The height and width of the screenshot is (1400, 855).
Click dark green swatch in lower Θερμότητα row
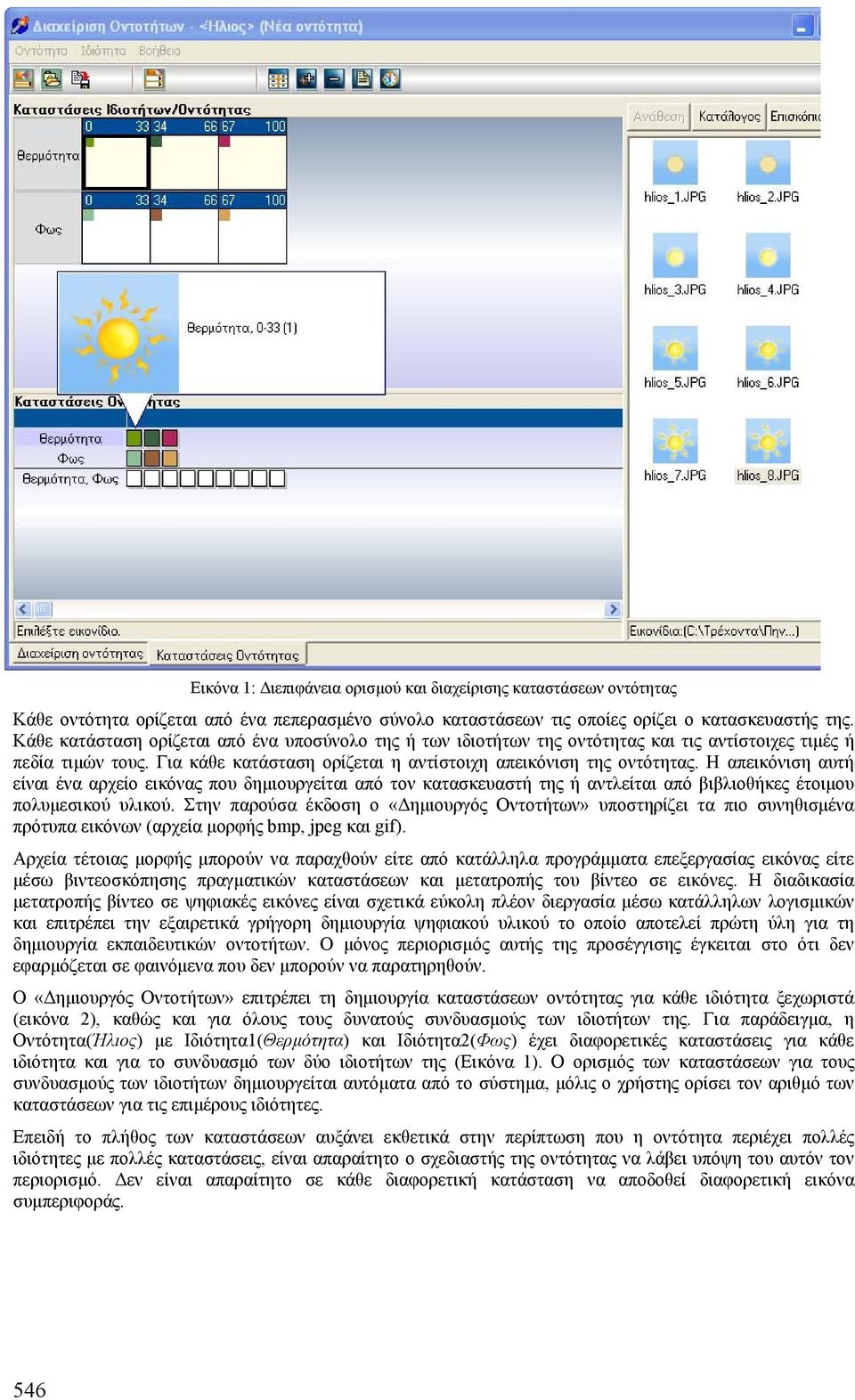pos(152,438)
